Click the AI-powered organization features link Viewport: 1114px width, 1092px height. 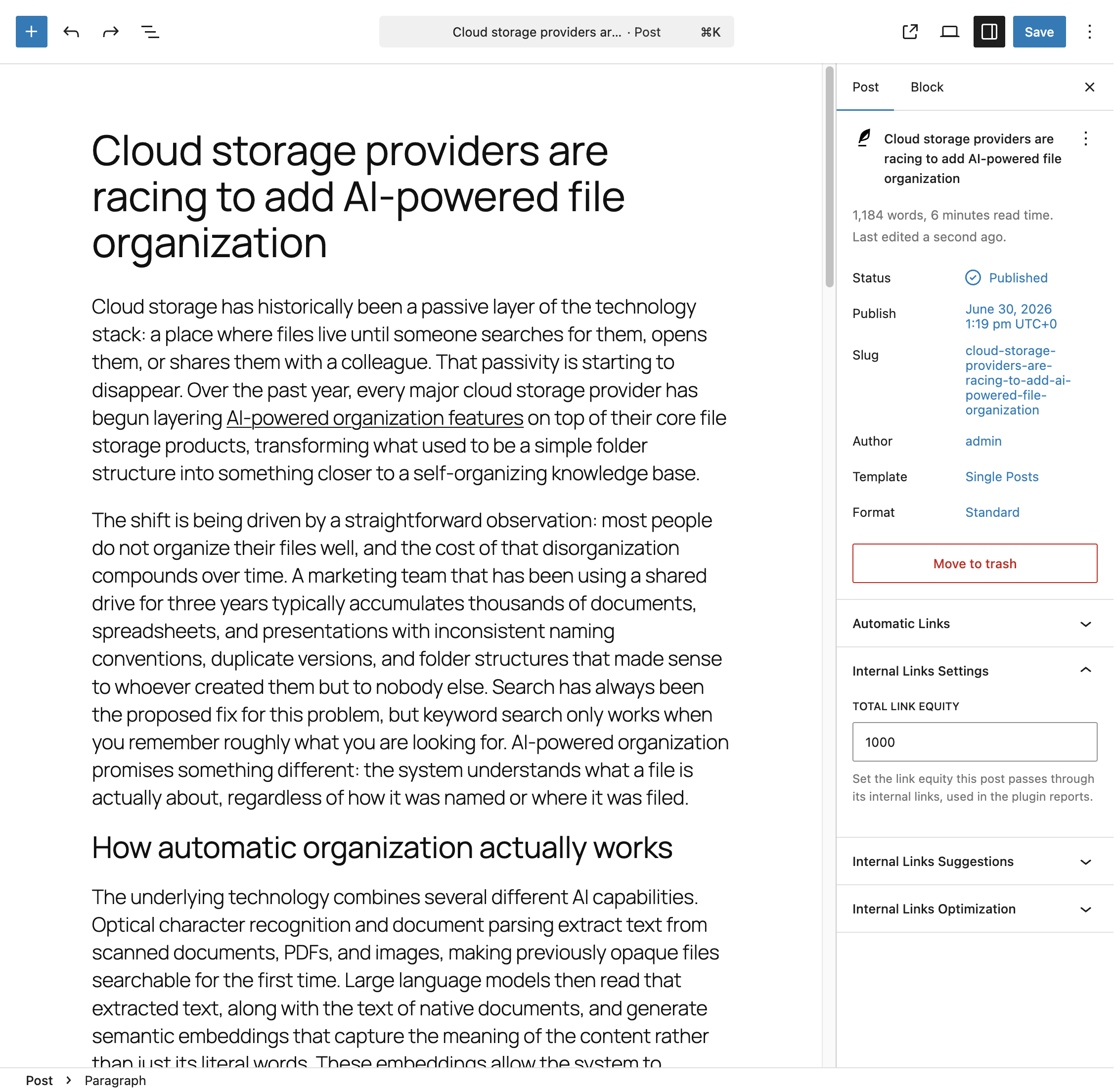pyautogui.click(x=375, y=418)
